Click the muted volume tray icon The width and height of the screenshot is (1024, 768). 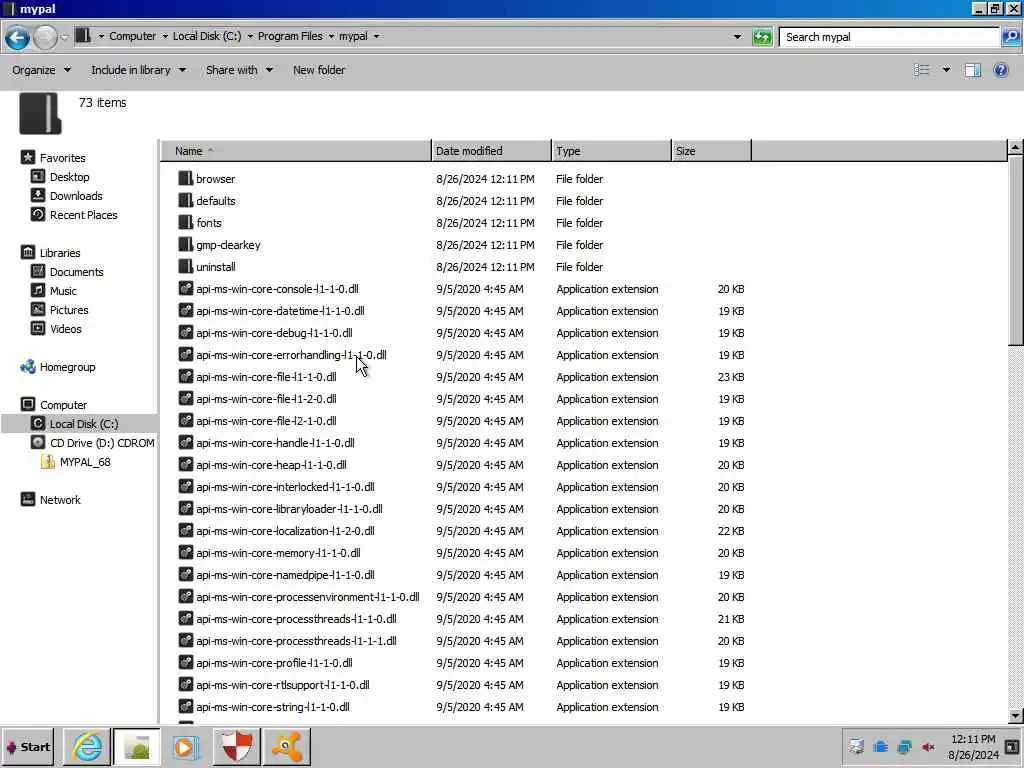coord(928,746)
